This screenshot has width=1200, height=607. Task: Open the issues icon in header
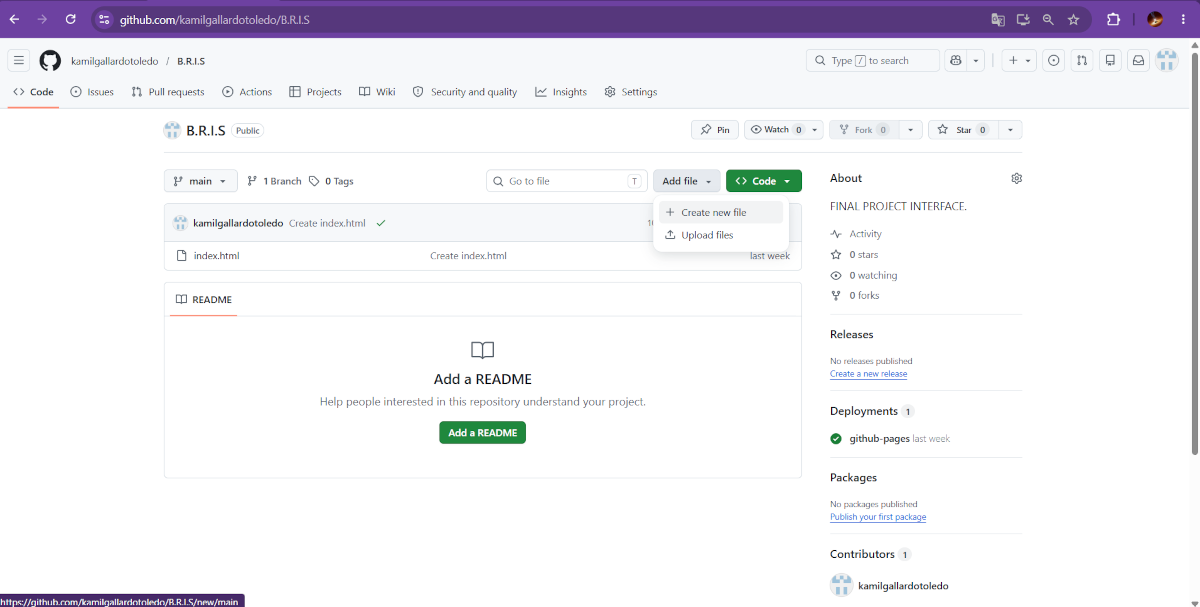pyautogui.click(x=1053, y=61)
